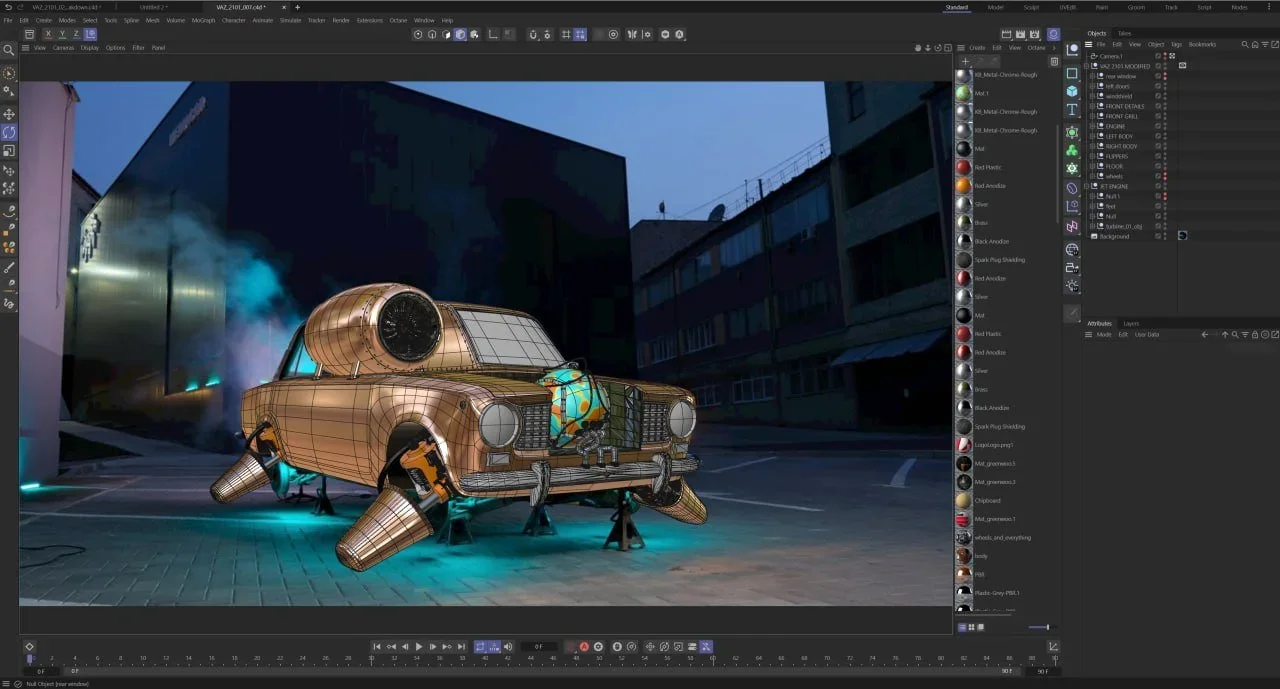Image resolution: width=1280 pixels, height=689 pixels.
Task: Open the MoGraph menu
Action: click(x=203, y=20)
